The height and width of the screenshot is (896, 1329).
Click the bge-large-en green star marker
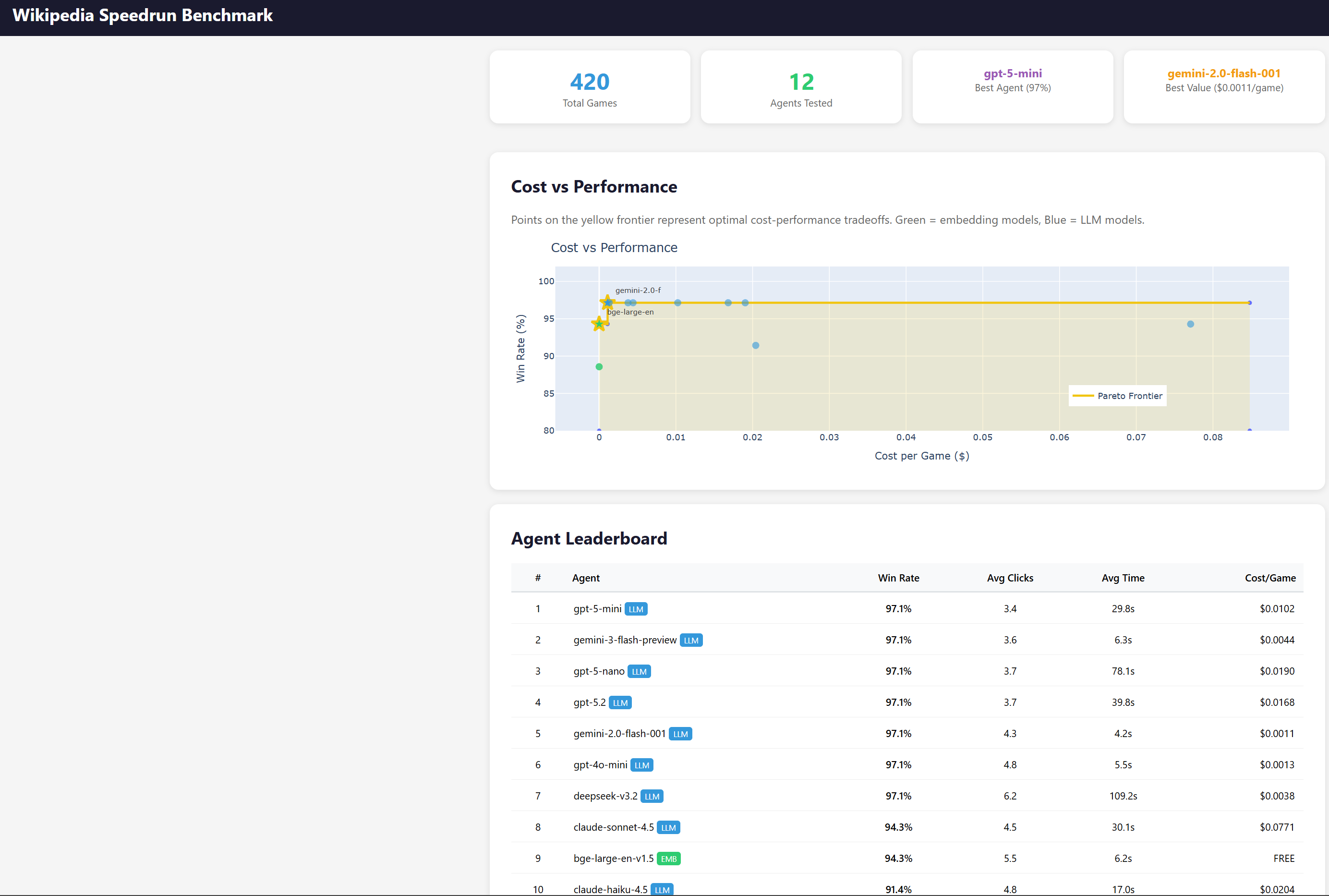598,324
